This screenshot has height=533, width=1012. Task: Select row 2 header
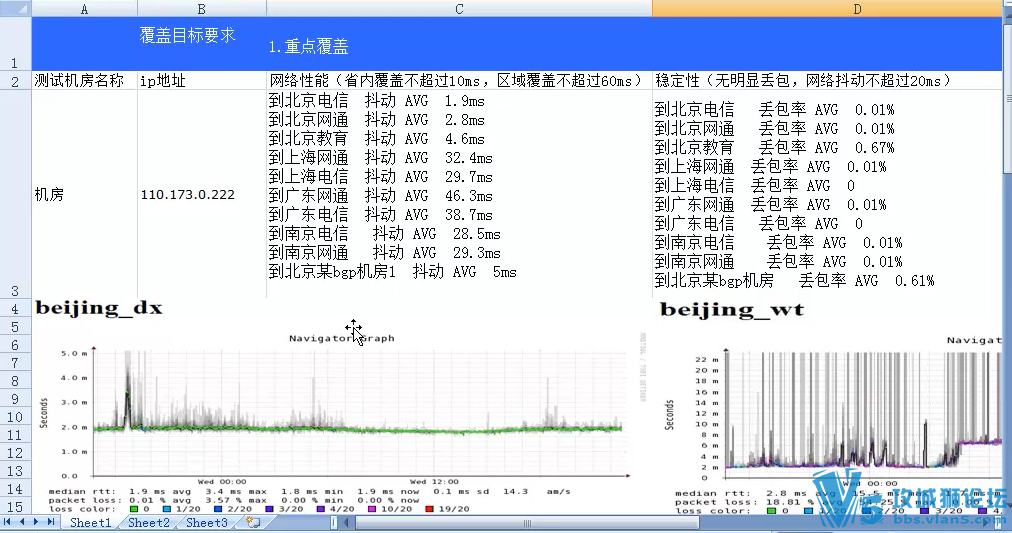15,81
